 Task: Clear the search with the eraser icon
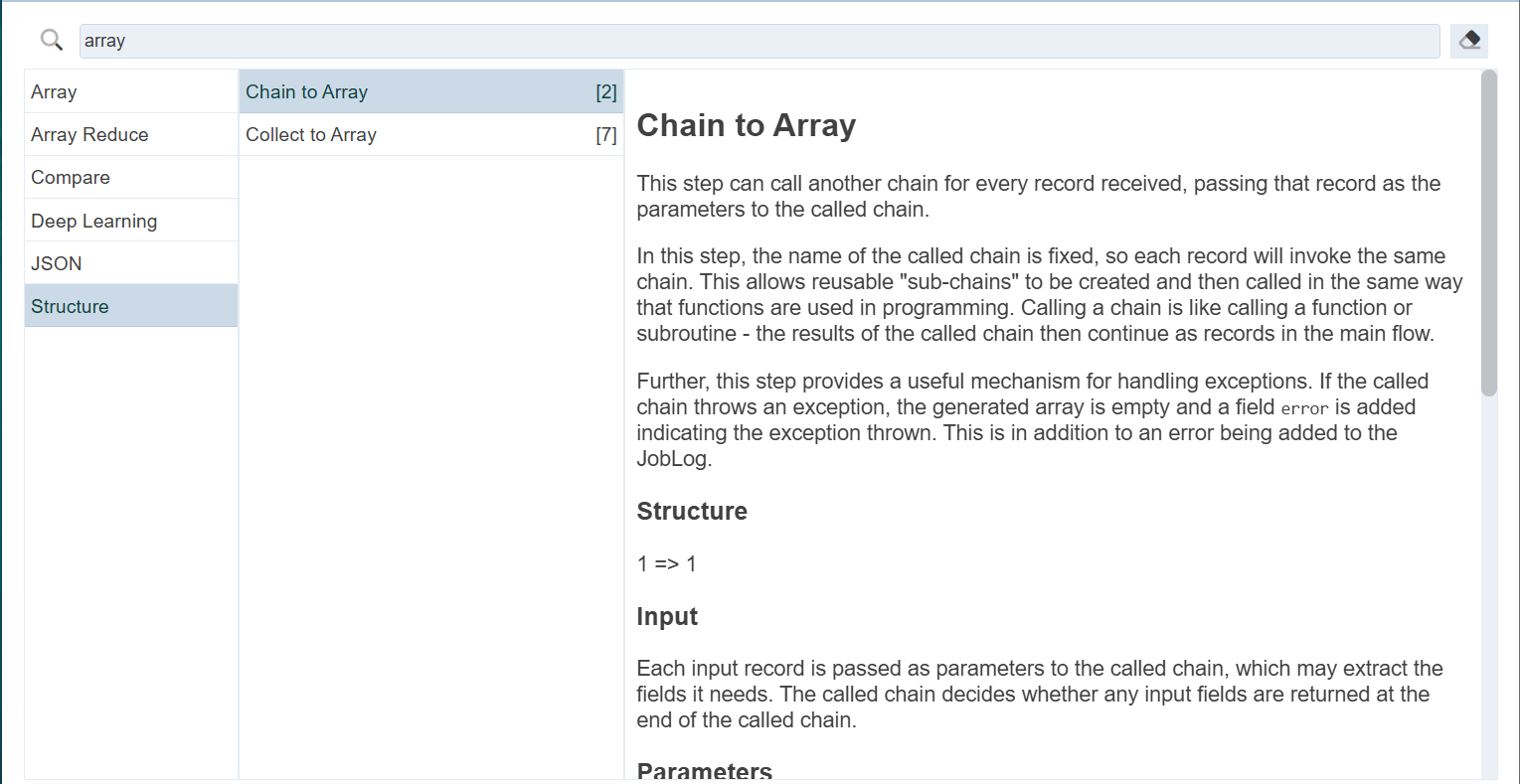[1469, 40]
